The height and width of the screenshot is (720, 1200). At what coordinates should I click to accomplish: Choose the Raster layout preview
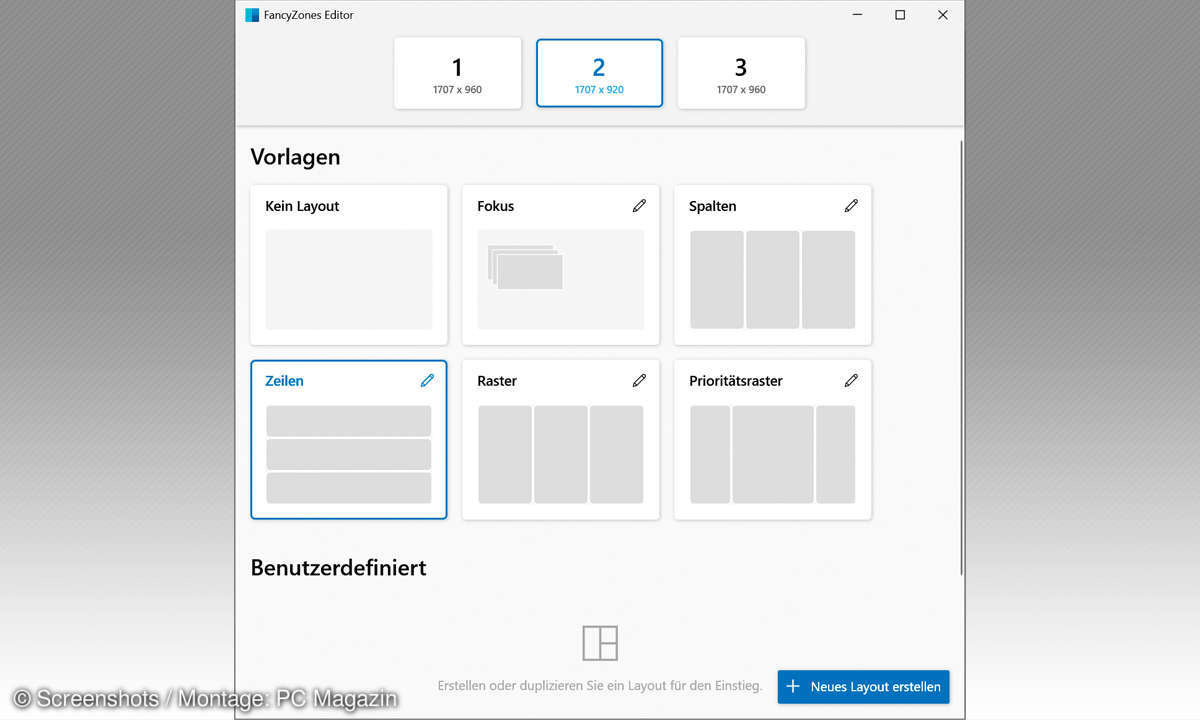561,454
